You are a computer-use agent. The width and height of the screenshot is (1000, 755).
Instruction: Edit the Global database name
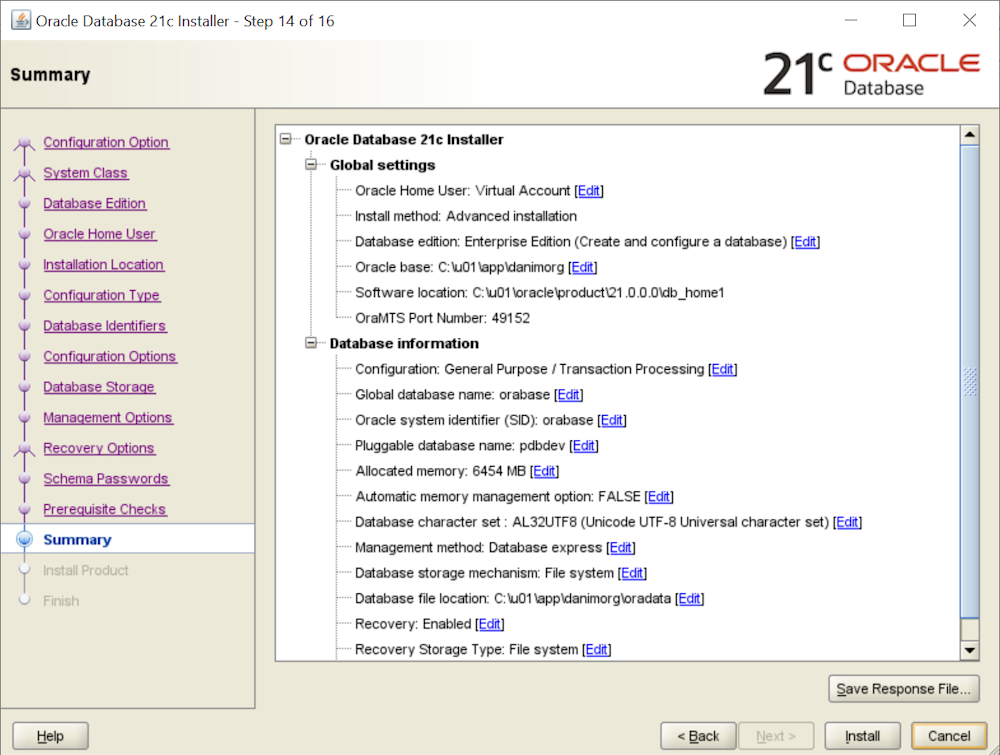(x=568, y=394)
